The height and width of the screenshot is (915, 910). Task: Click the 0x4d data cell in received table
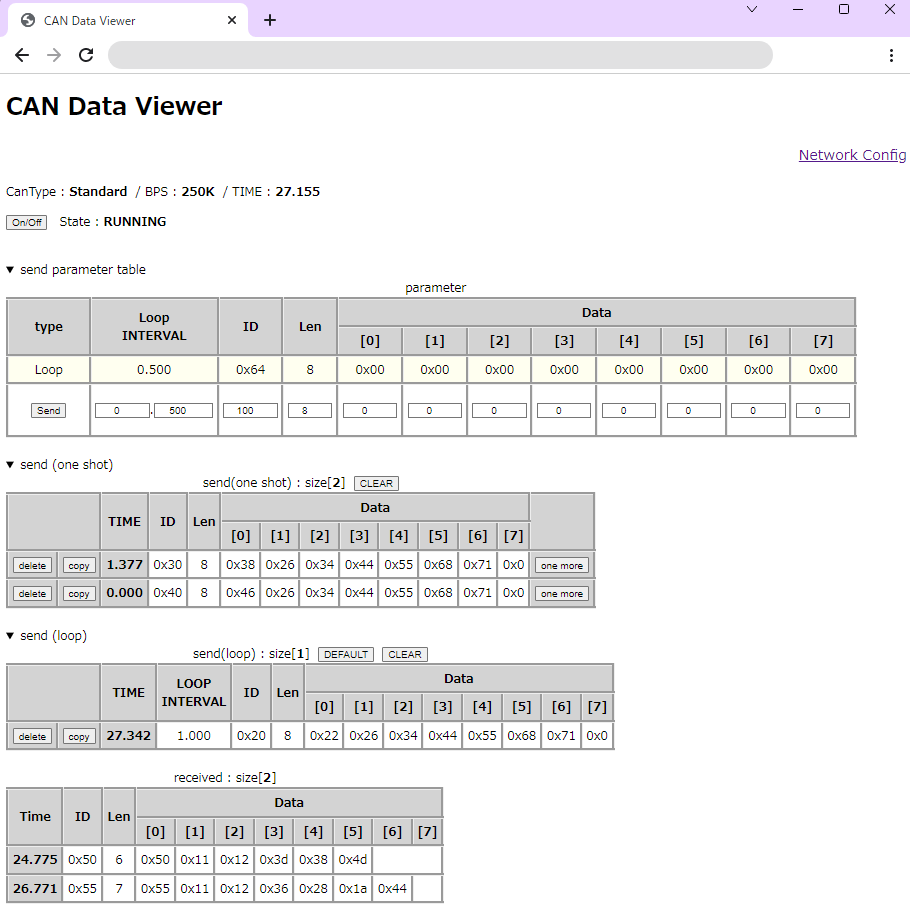pyautogui.click(x=353, y=860)
